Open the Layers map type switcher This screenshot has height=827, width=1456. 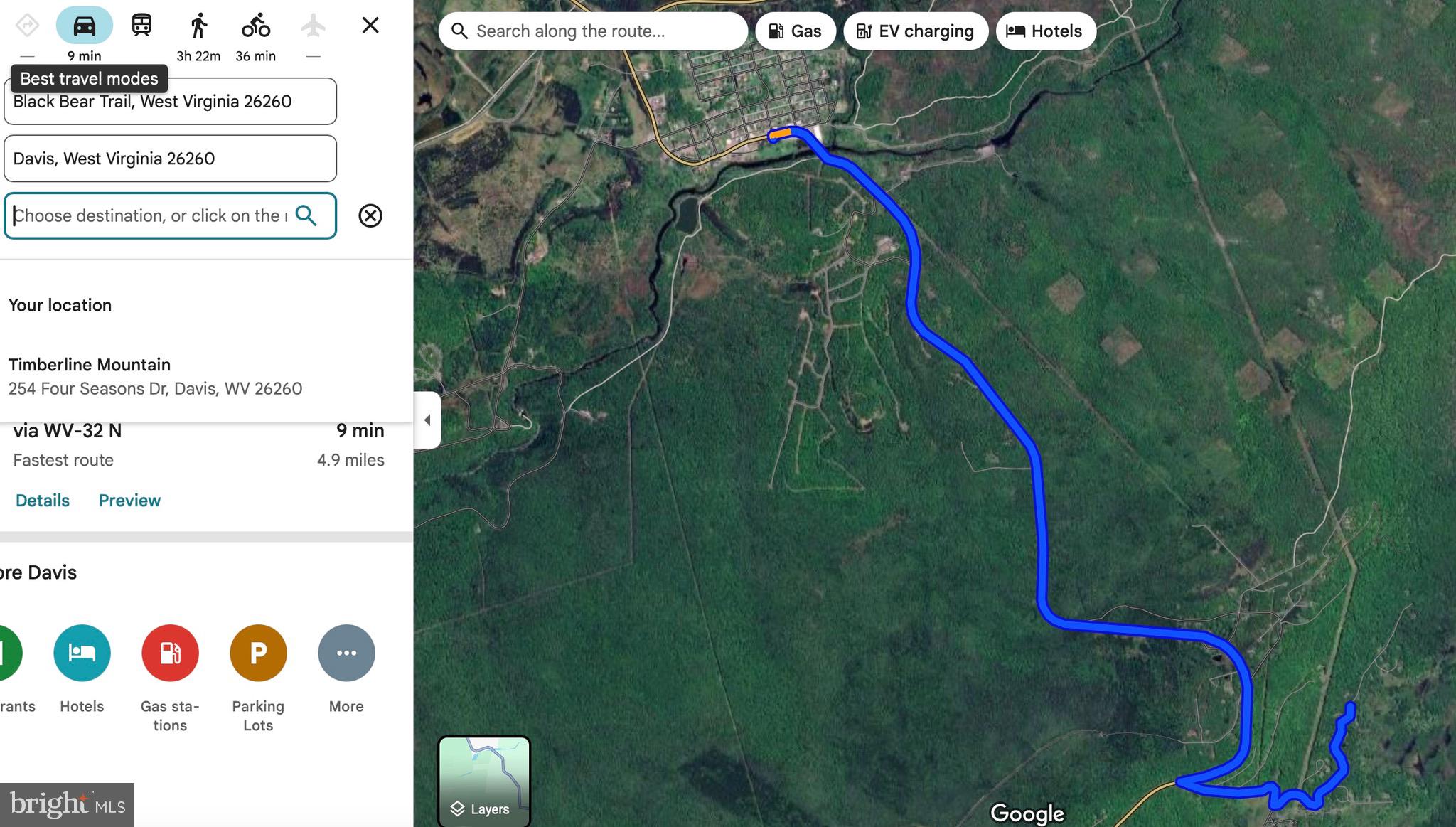[x=483, y=781]
